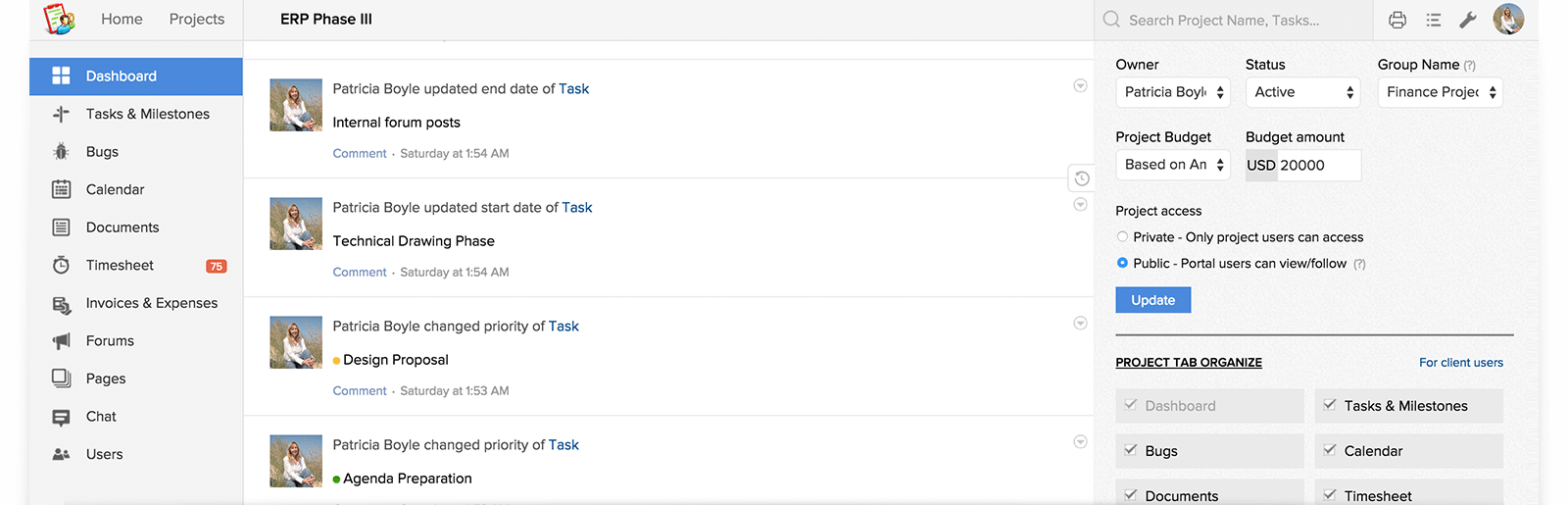Select the Timesheet clock icon
The image size is (1568, 505).
61,265
